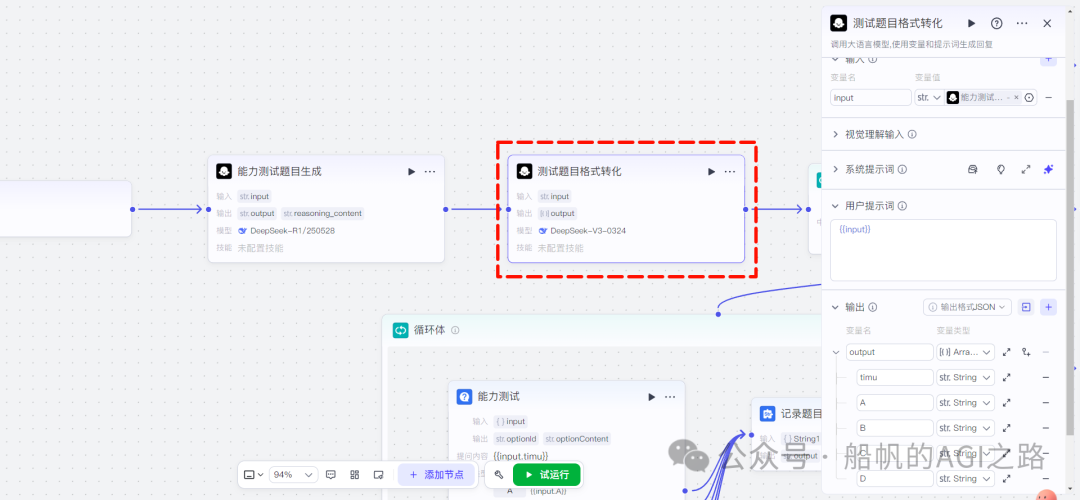Edit the field name B
The image size is (1080, 500).
[895, 428]
